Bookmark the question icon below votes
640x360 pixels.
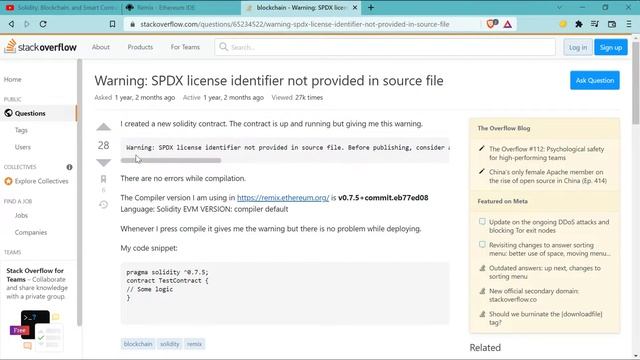pyautogui.click(x=104, y=179)
